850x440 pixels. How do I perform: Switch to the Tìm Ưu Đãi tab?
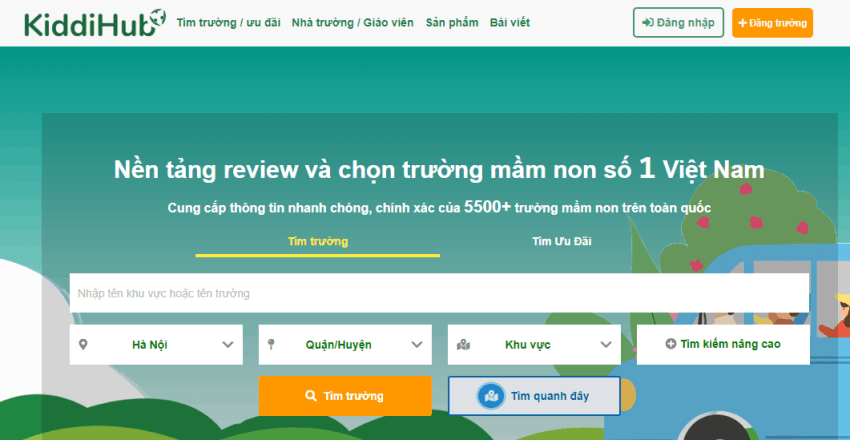tap(562, 242)
